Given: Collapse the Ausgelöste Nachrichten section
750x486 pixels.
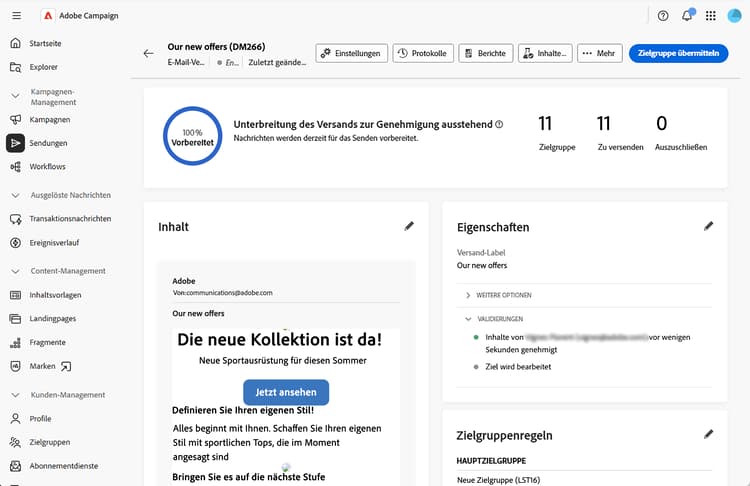Looking at the screenshot, I should pos(15,195).
